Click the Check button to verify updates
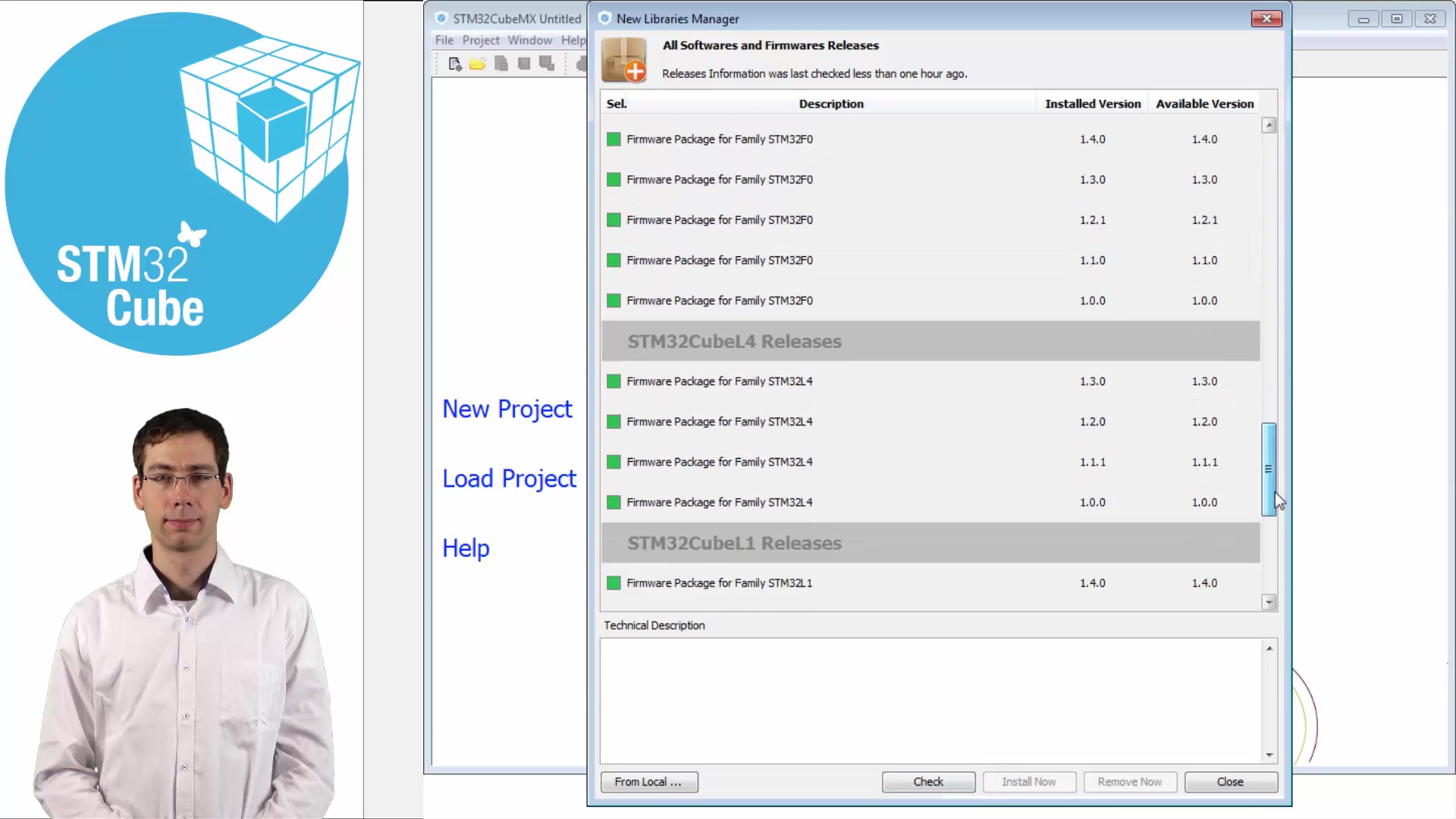 click(928, 781)
